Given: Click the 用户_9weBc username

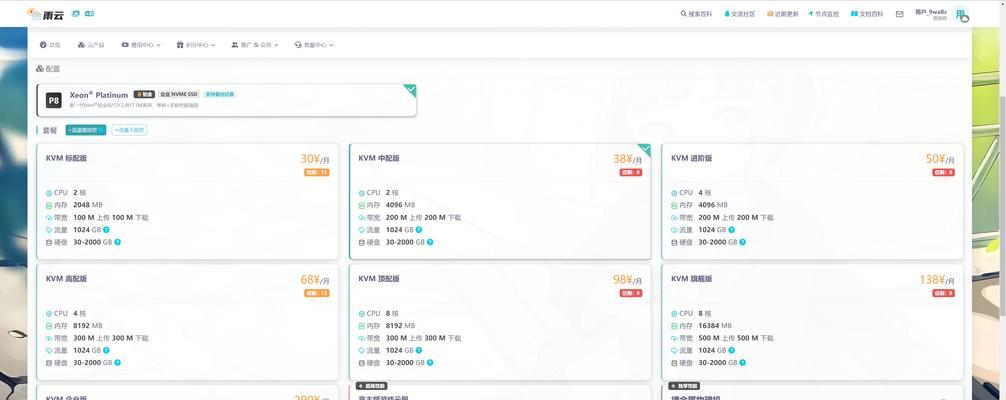Looking at the screenshot, I should pyautogui.click(x=930, y=12).
